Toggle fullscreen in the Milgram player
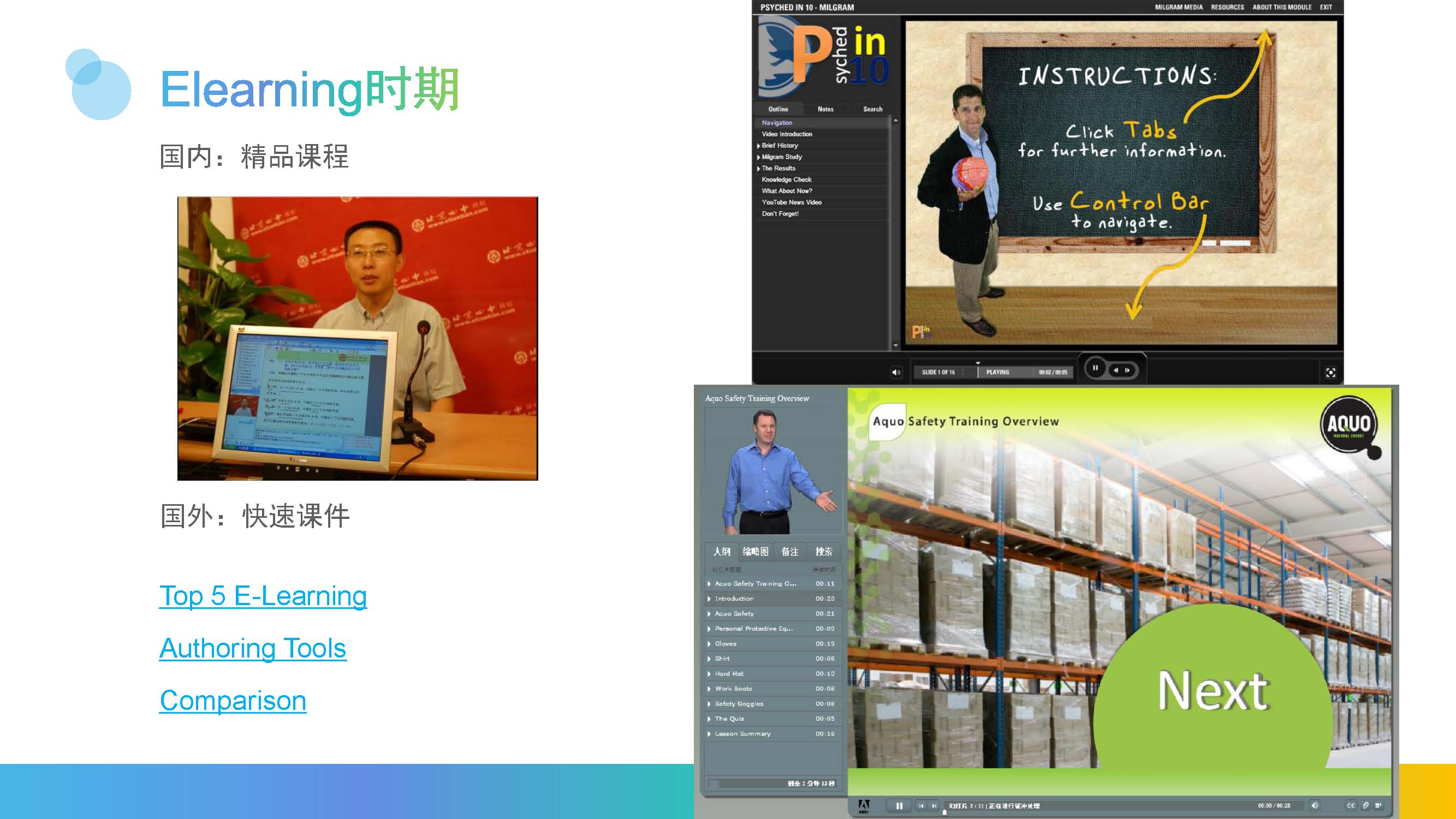The height and width of the screenshot is (819, 1456). click(x=1330, y=372)
